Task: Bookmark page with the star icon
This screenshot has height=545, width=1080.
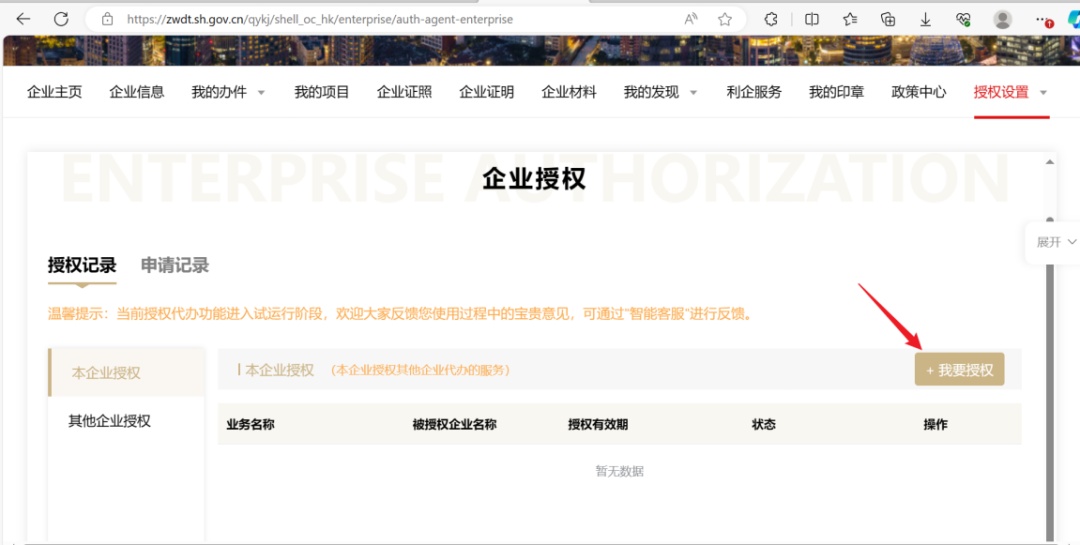Action: click(x=725, y=19)
